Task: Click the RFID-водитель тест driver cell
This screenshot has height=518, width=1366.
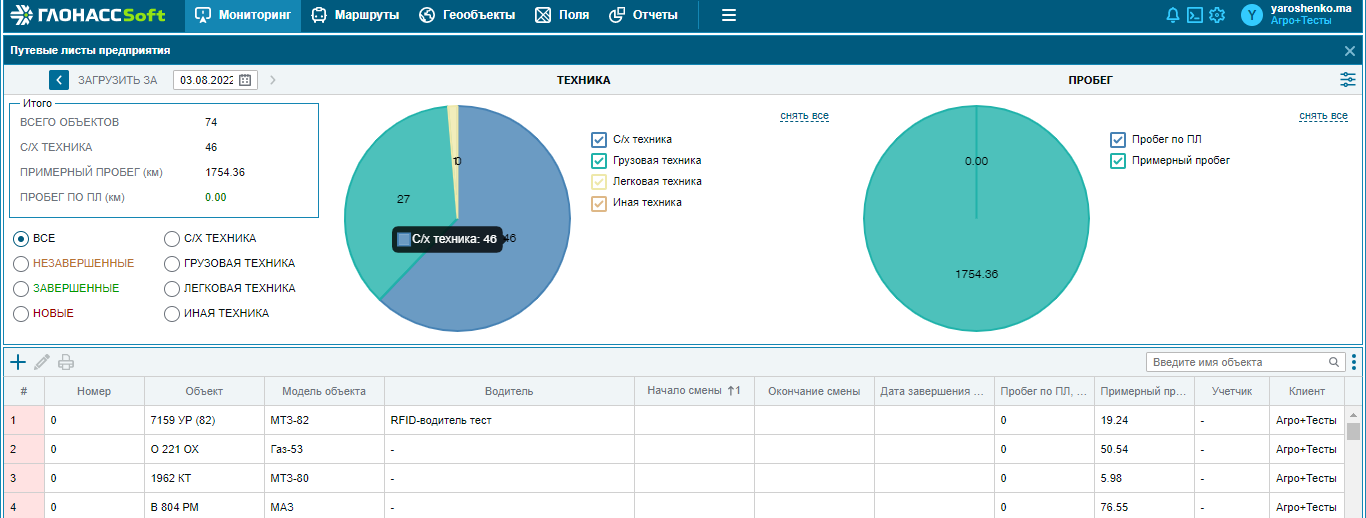Action: click(x=509, y=420)
